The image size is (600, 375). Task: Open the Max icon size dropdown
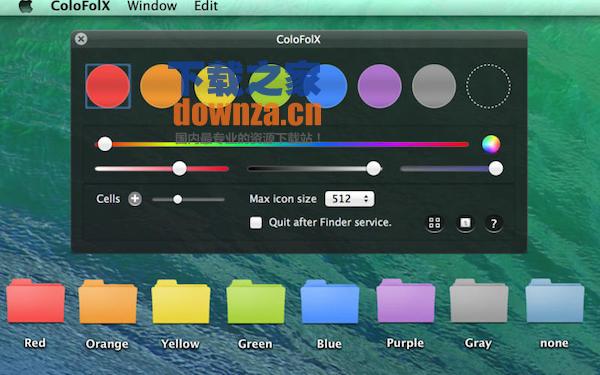click(x=349, y=199)
